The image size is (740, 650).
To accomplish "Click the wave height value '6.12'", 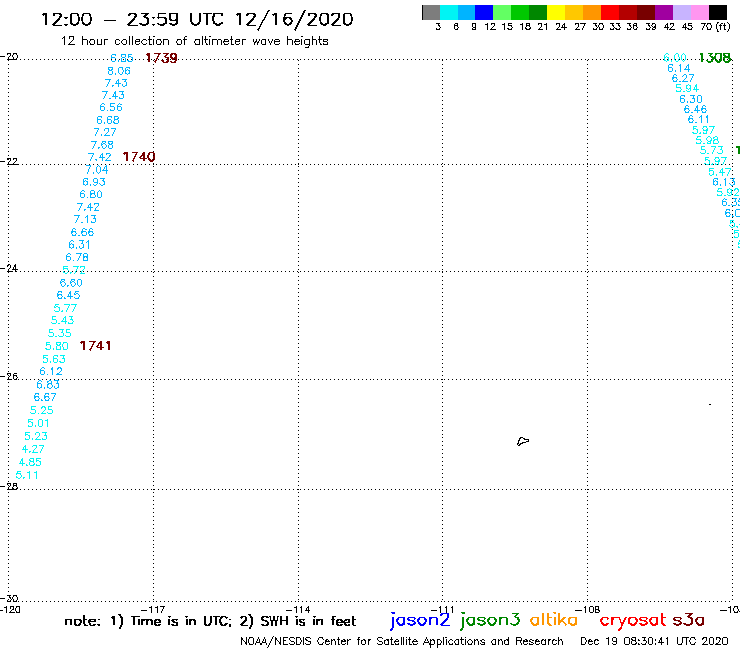I will click(x=50, y=371).
